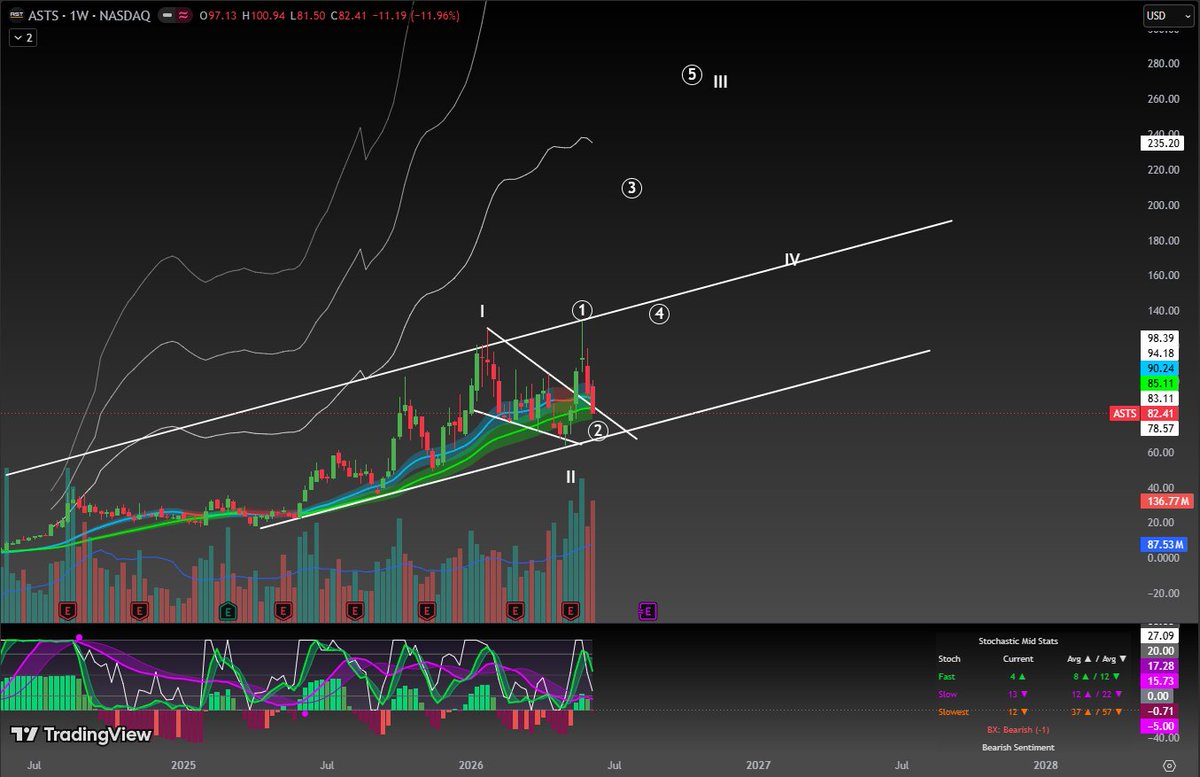
Task: Click the 83.11 price axis label
Action: click(1160, 398)
